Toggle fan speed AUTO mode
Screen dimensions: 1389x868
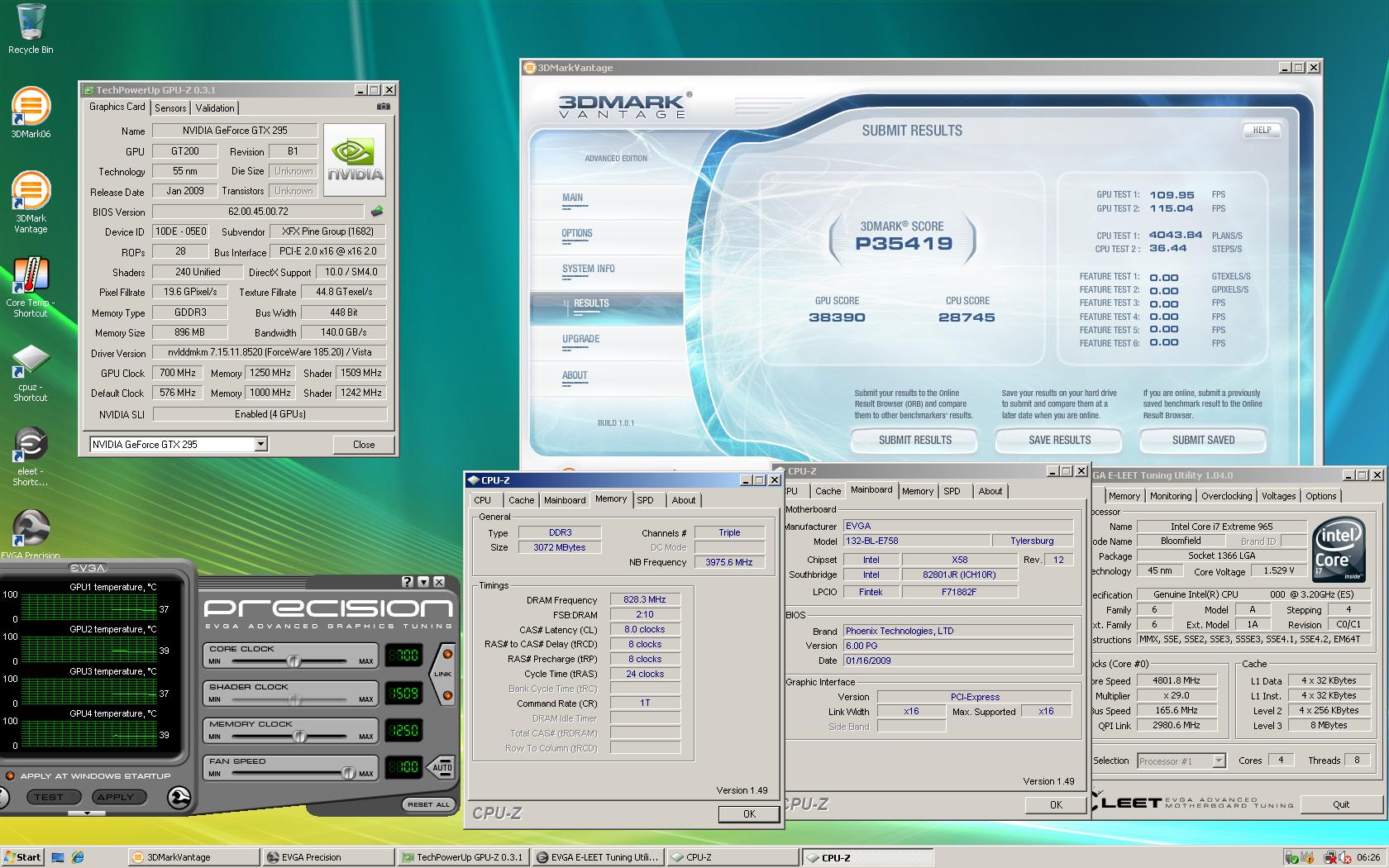(x=442, y=767)
